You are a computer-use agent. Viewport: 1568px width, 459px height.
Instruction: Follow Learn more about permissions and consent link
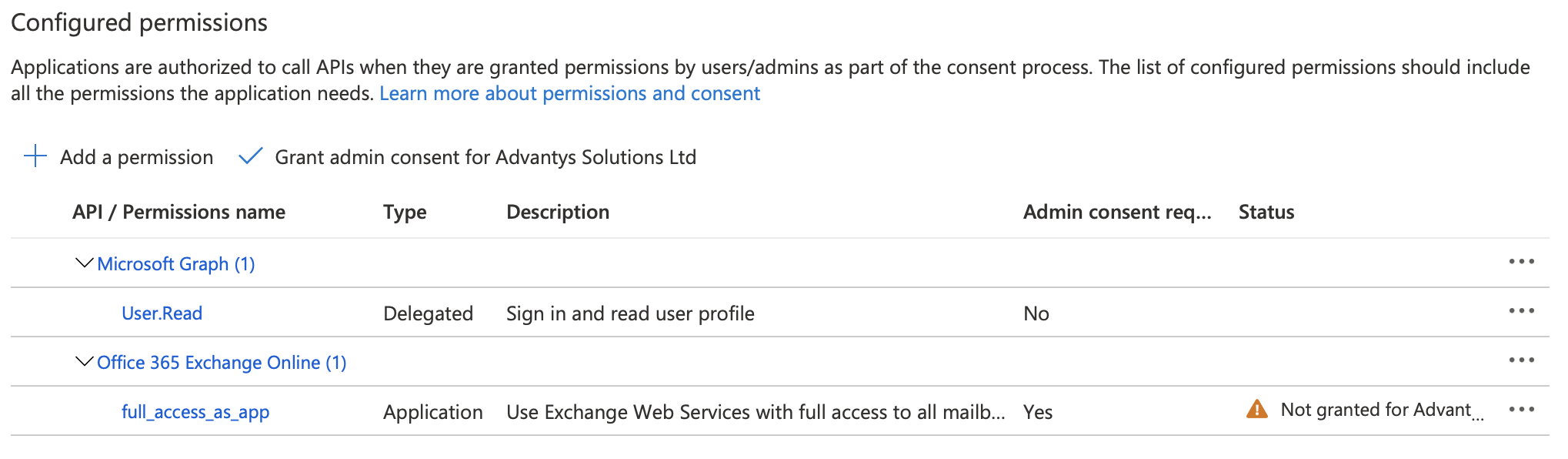[x=569, y=94]
